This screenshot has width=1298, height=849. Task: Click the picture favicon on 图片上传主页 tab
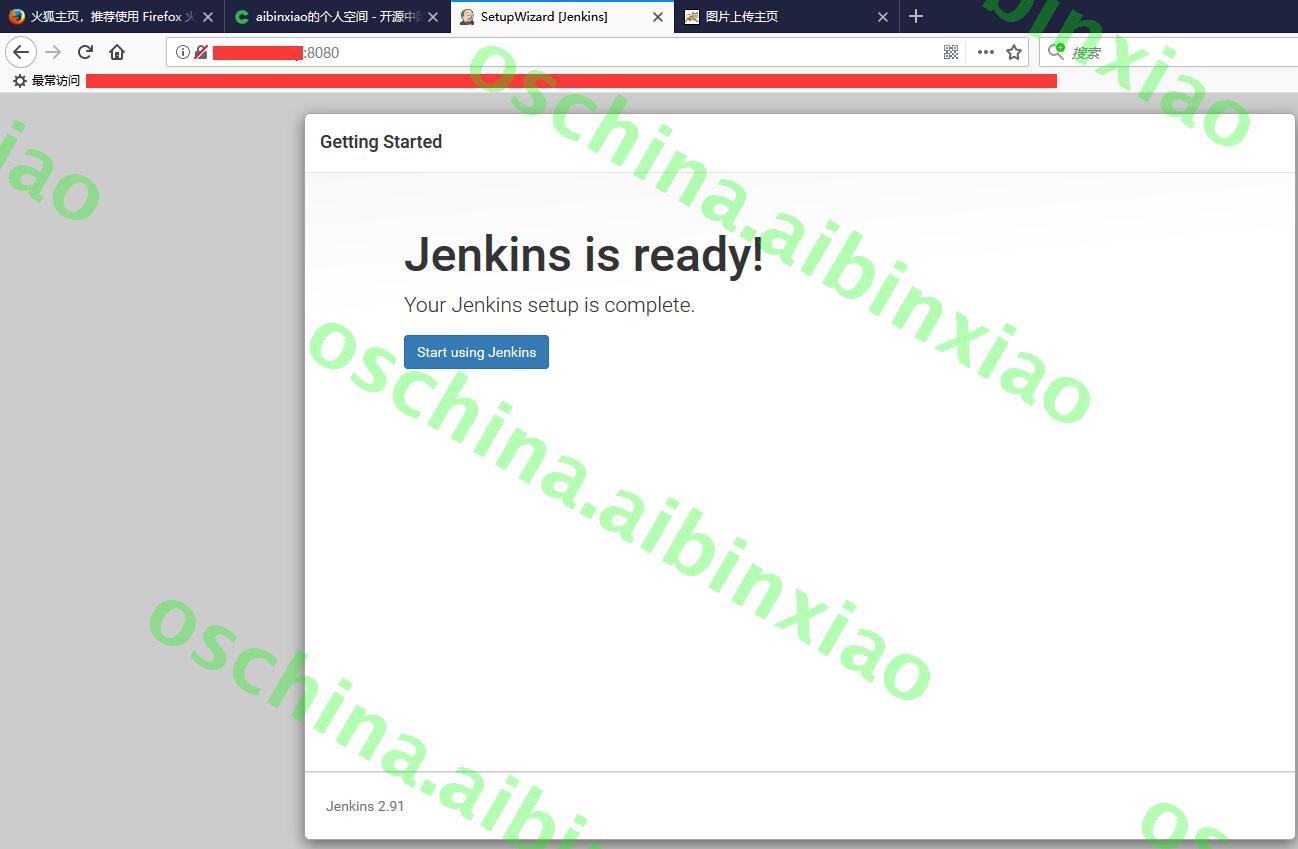tap(692, 17)
